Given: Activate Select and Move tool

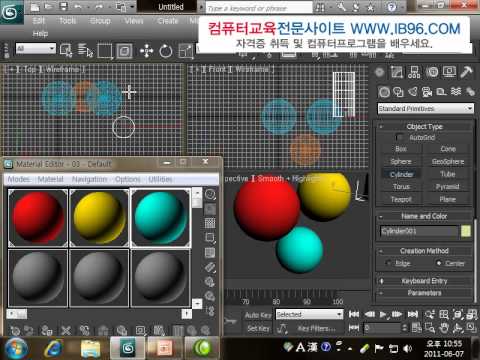Looking at the screenshot, I should click(146, 51).
